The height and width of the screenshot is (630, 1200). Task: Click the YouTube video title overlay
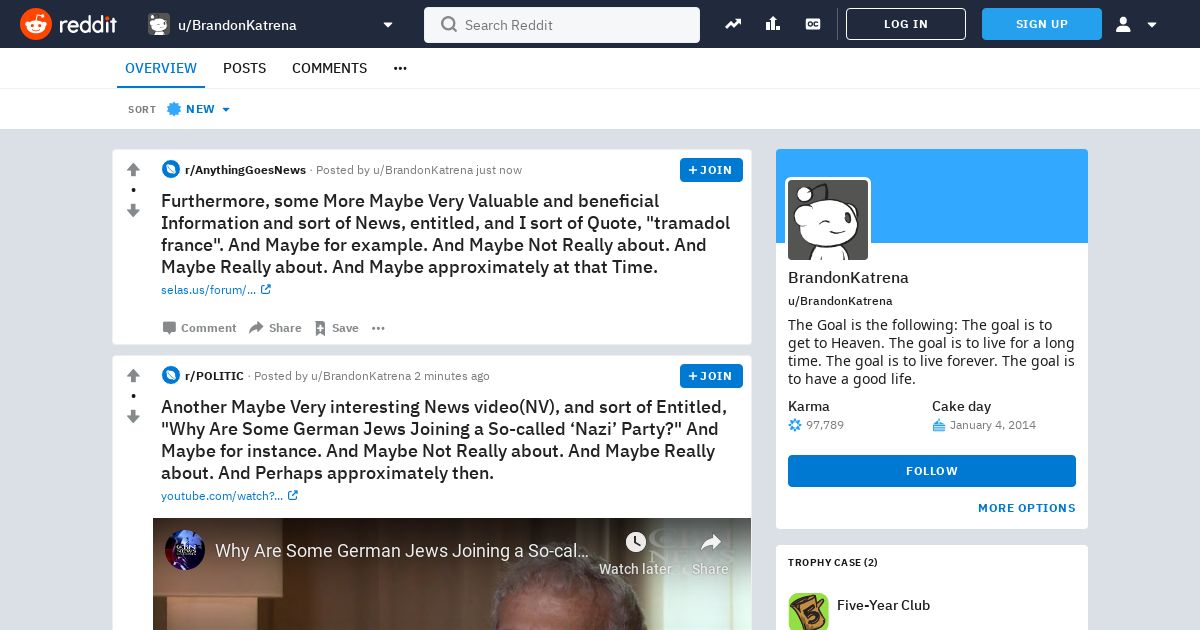[402, 551]
